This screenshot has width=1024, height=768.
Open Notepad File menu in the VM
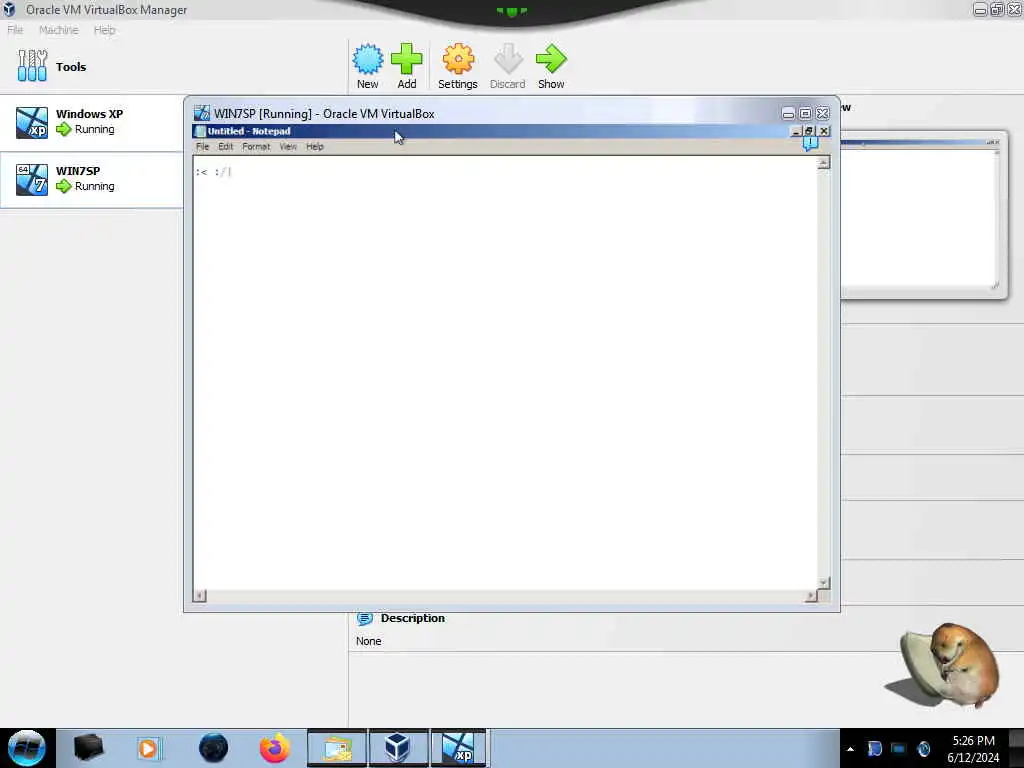(202, 146)
